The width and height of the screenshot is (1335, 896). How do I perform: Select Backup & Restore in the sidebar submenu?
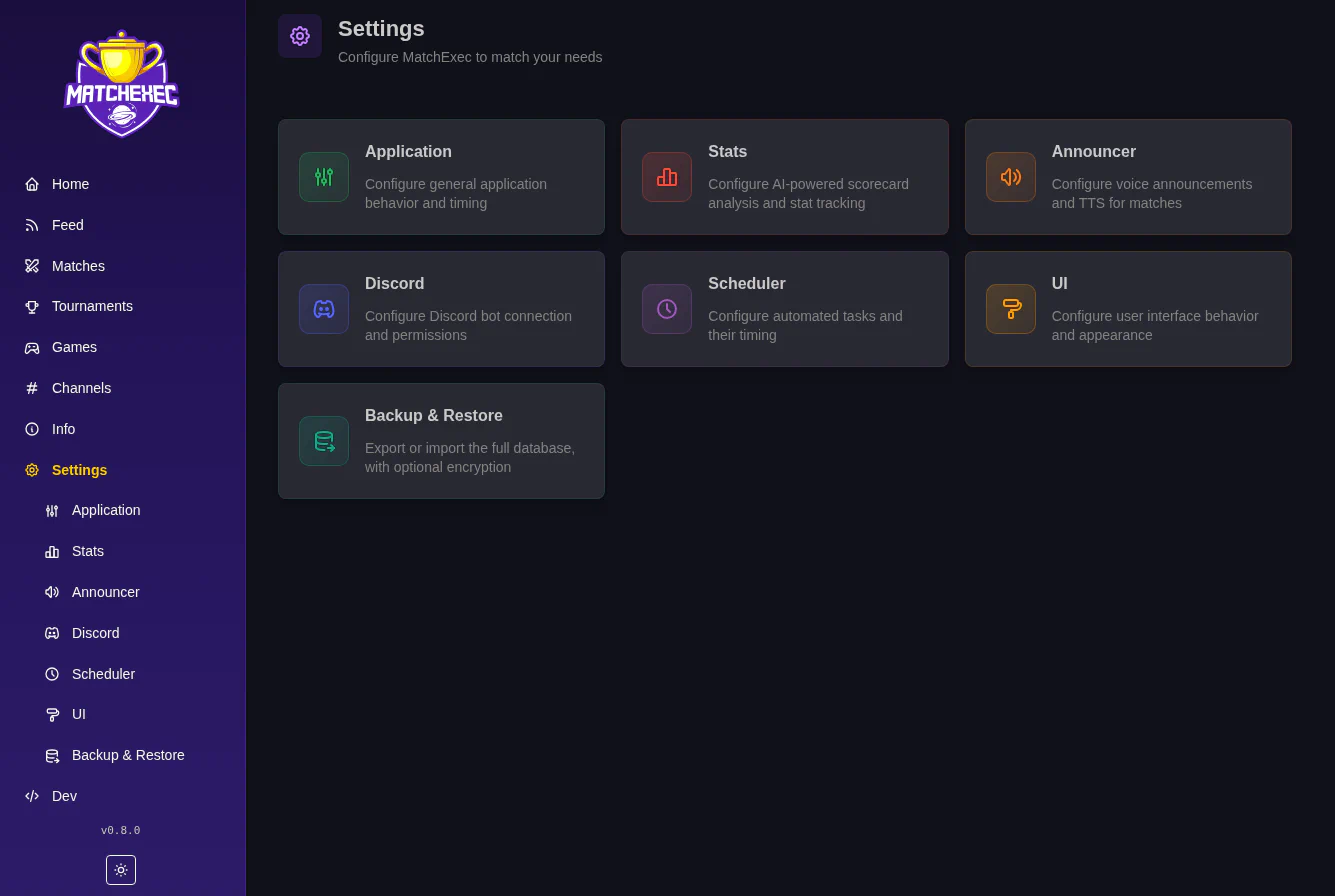tap(128, 755)
